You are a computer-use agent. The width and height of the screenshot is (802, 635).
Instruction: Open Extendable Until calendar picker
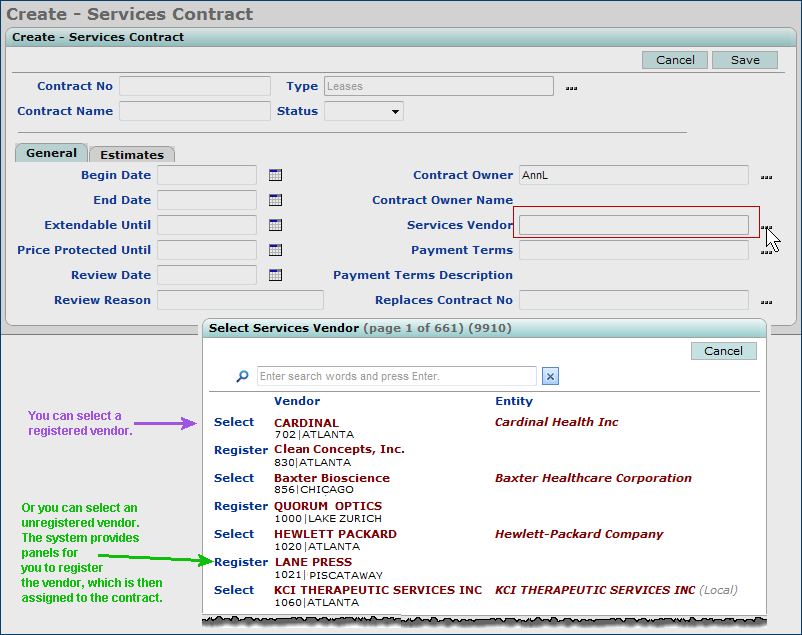point(275,225)
